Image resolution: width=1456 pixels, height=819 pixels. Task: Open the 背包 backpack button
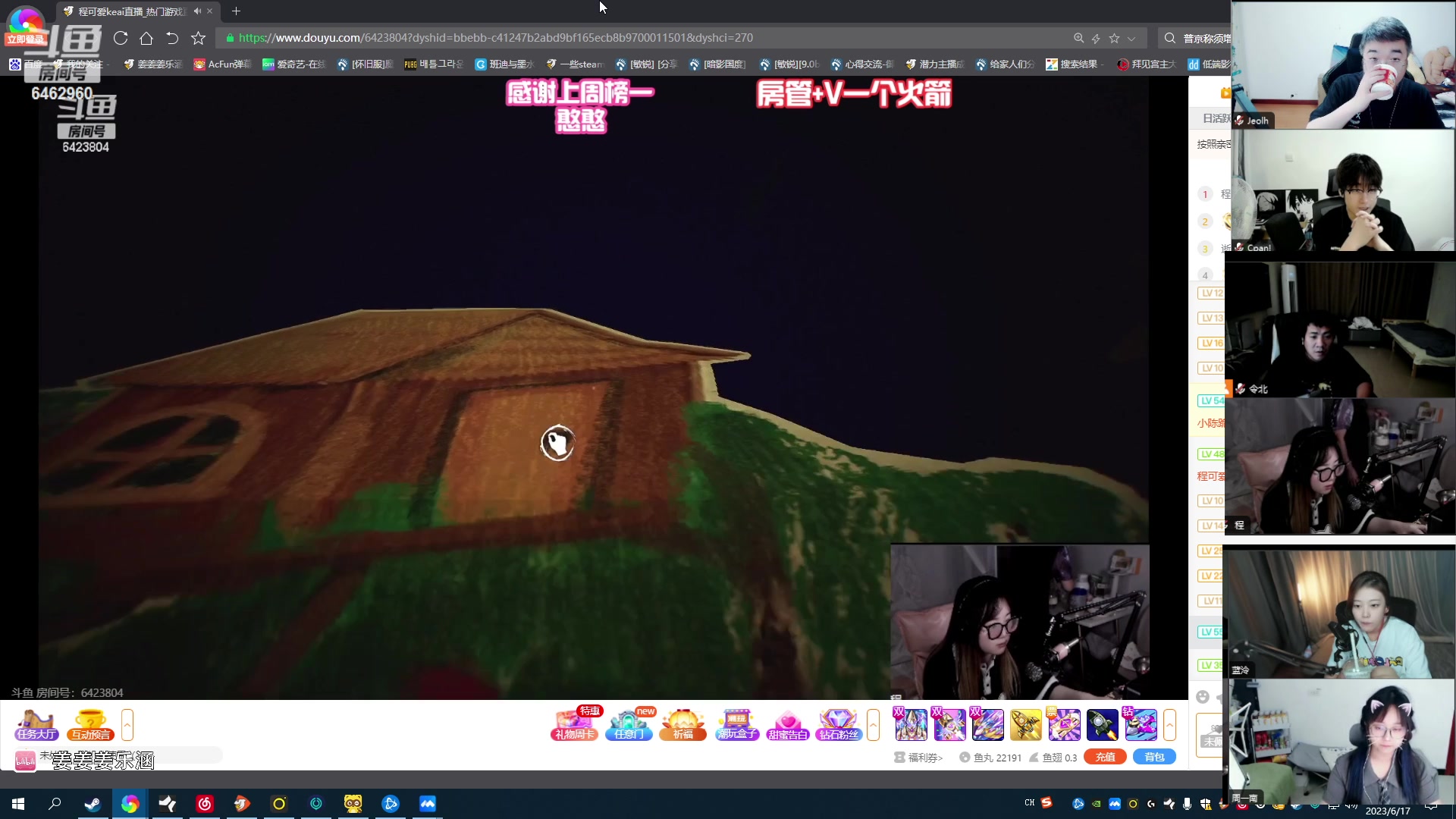click(x=1153, y=757)
